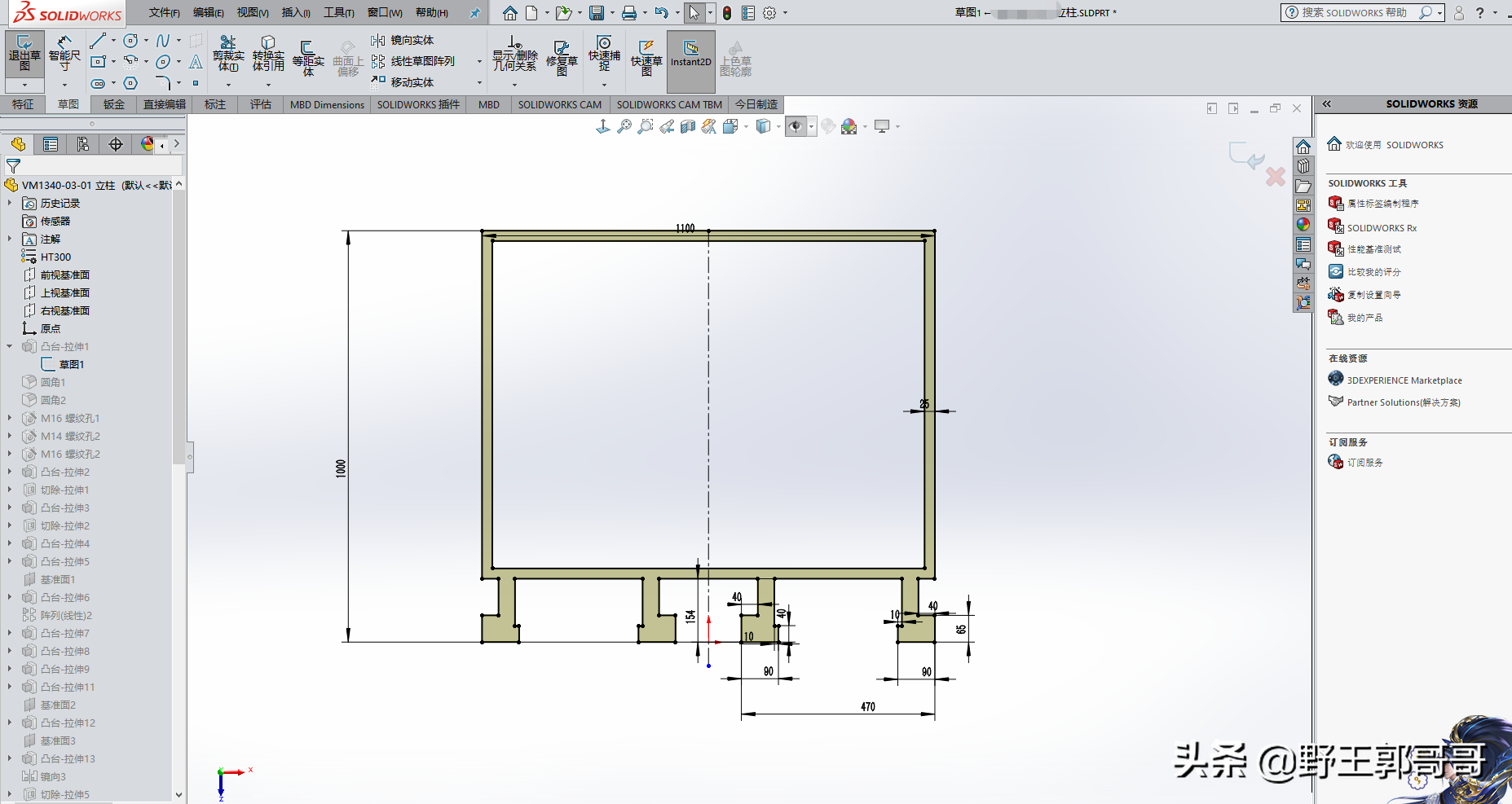Switch to the SOLIDWORKS CAM tab

560,104
